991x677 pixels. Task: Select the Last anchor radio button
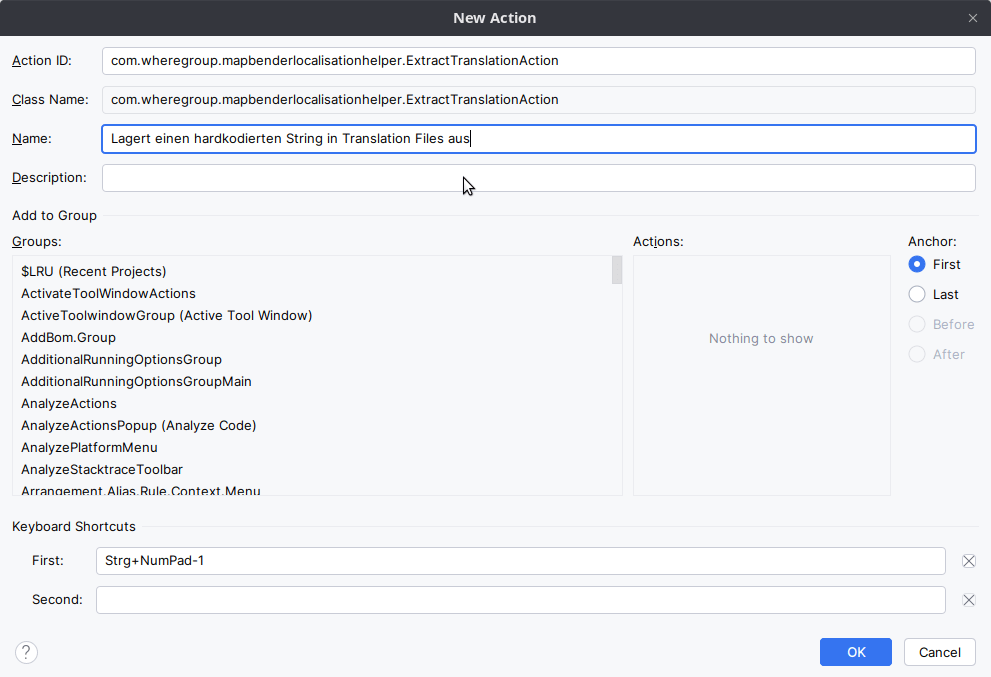[917, 295]
